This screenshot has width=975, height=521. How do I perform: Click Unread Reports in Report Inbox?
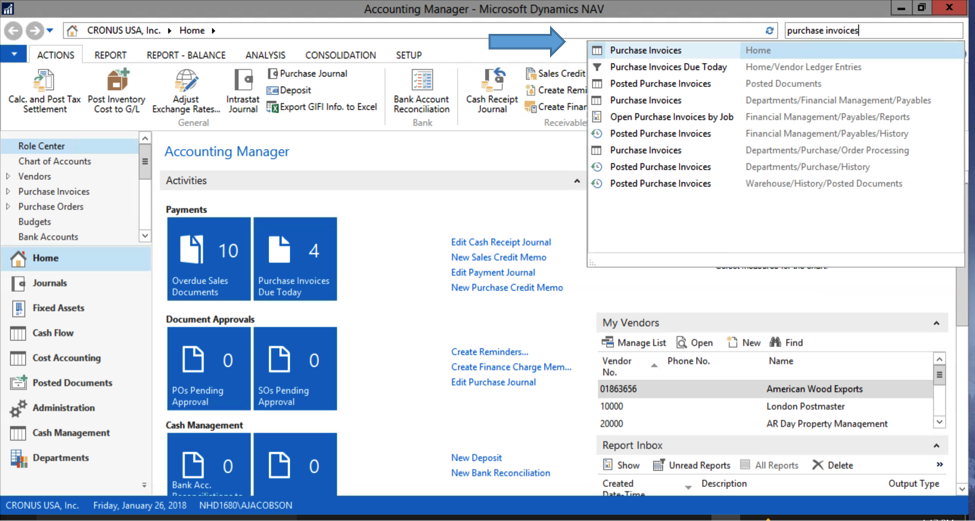coord(691,465)
